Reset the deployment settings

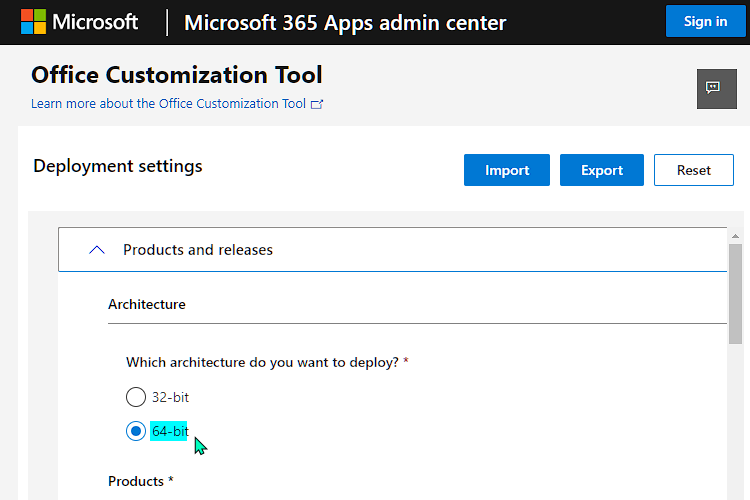pyautogui.click(x=694, y=170)
